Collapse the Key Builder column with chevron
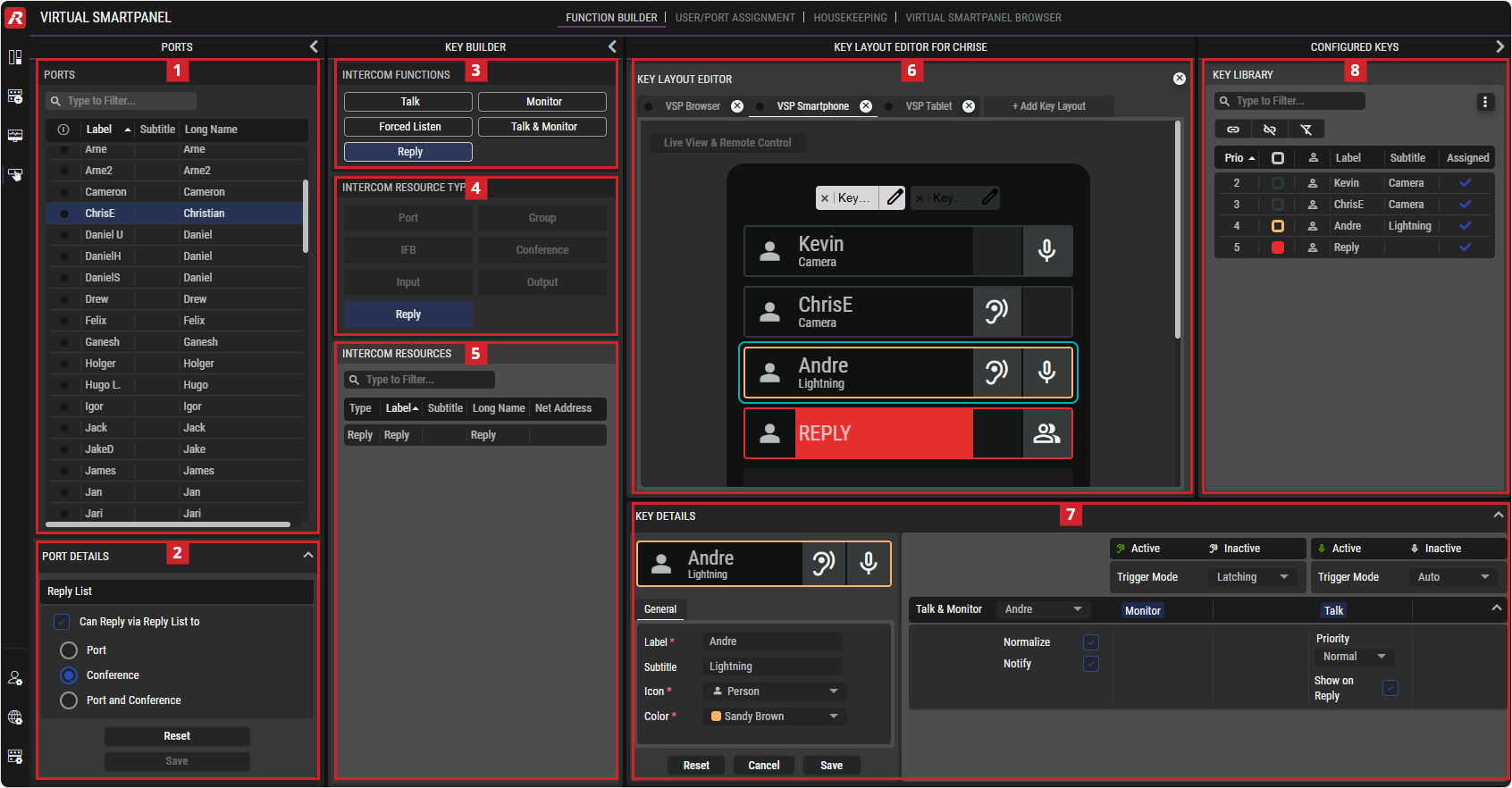 coord(612,46)
